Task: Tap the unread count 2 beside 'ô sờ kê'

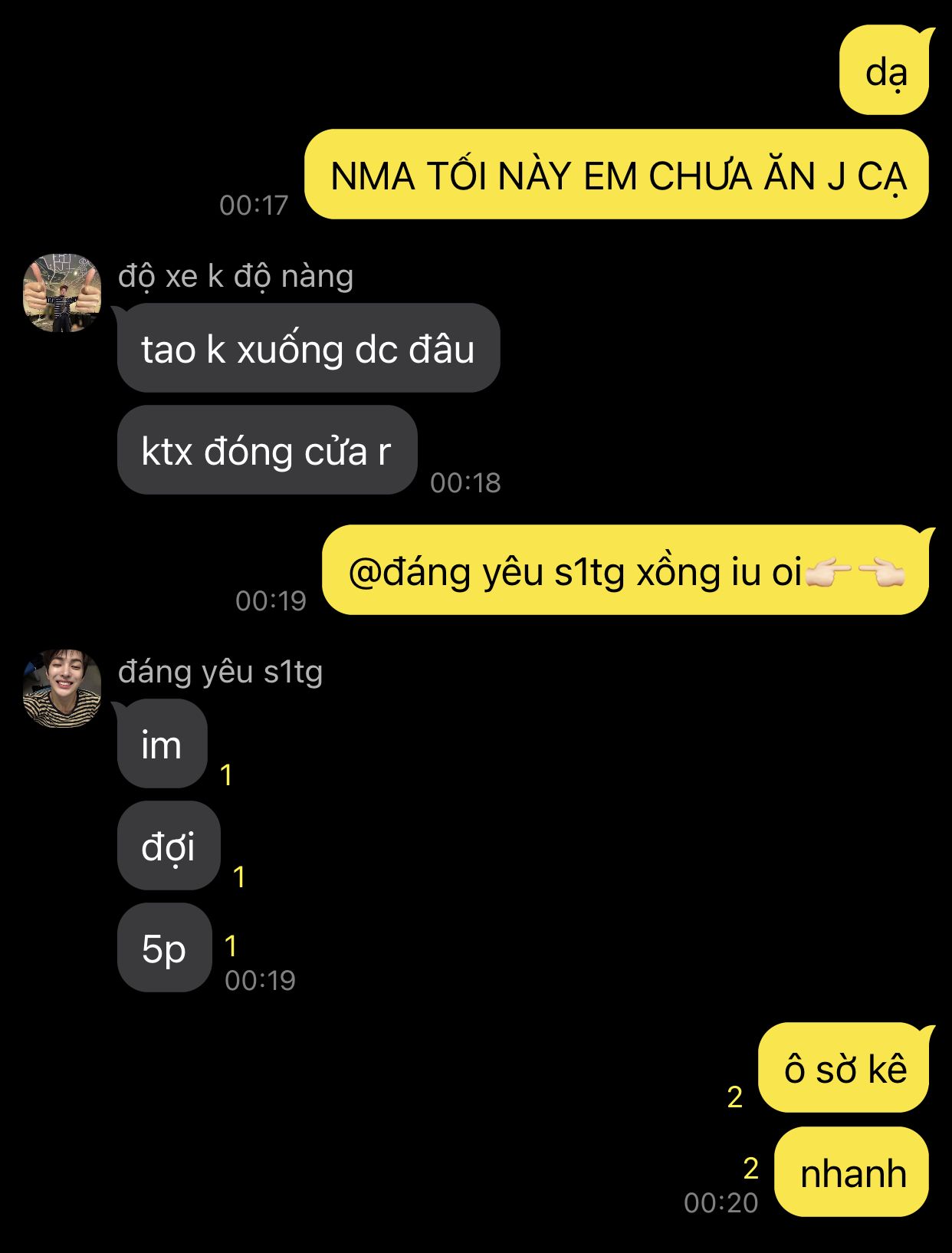Action: (x=735, y=1097)
